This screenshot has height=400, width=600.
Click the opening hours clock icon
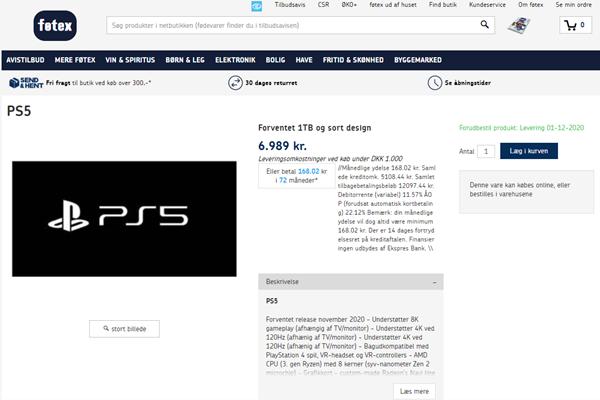click(x=435, y=83)
